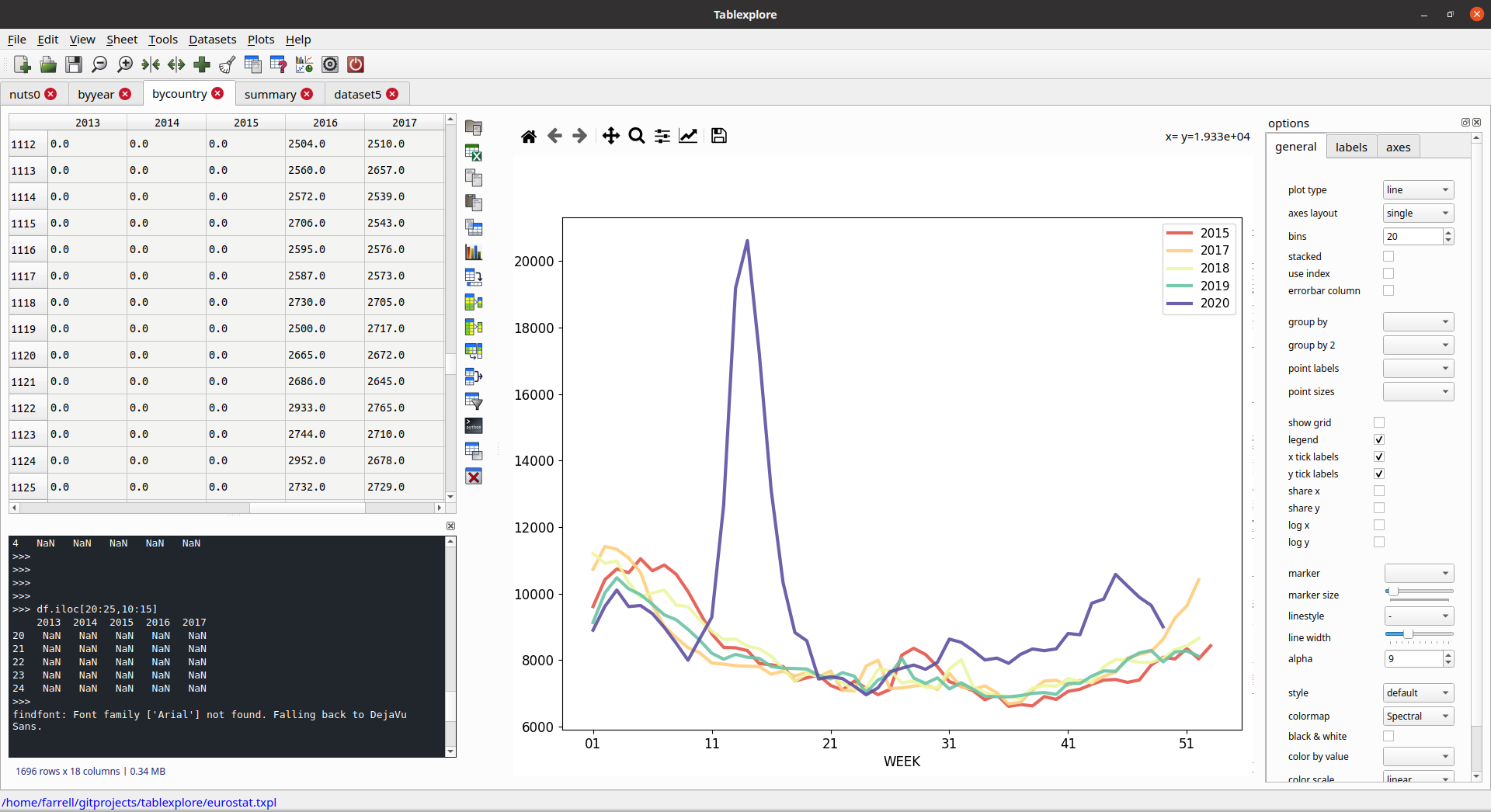Viewport: 1491px width, 812px height.
Task: Open the axes layout dropdown
Action: [x=1418, y=213]
